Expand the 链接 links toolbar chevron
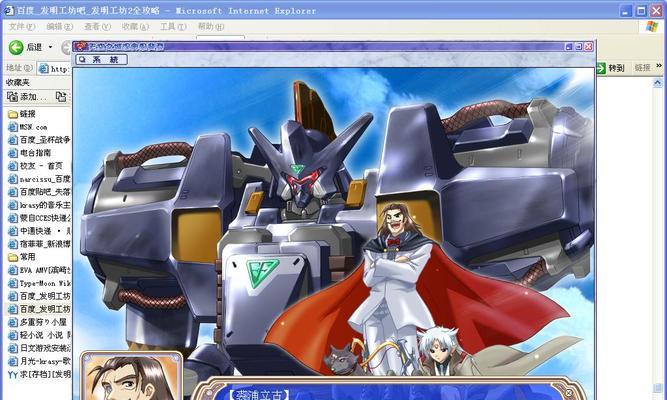 (x=659, y=66)
